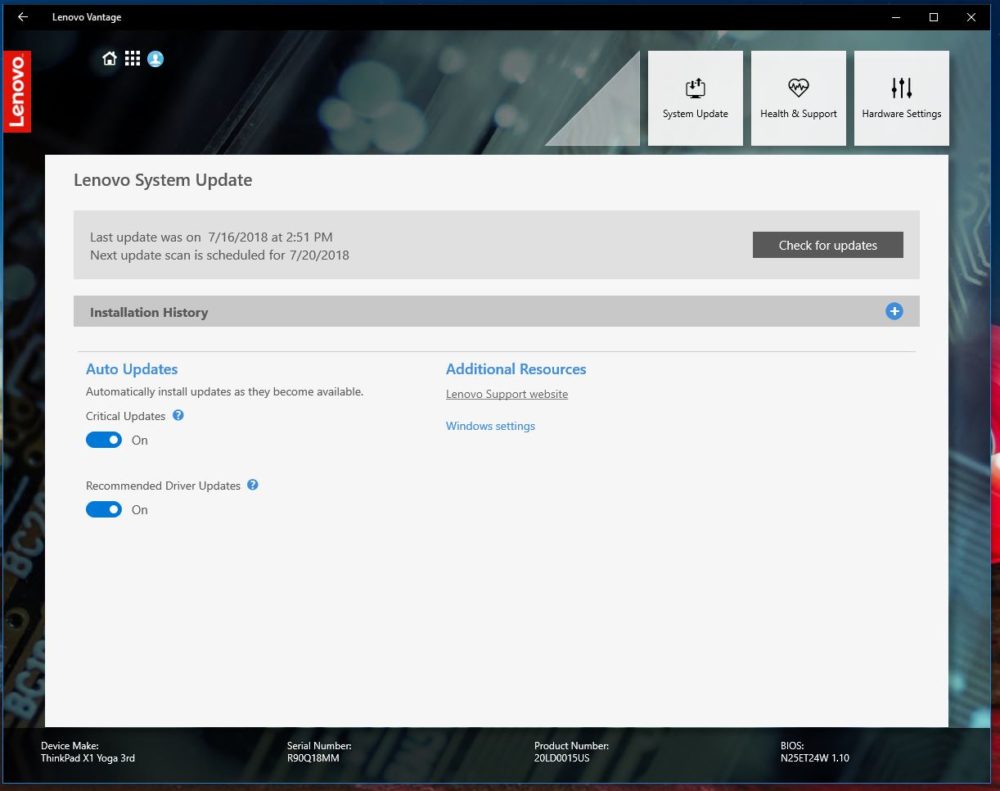The image size is (1000, 791).
Task: Click the Lenovo System Update title
Action: [163, 180]
